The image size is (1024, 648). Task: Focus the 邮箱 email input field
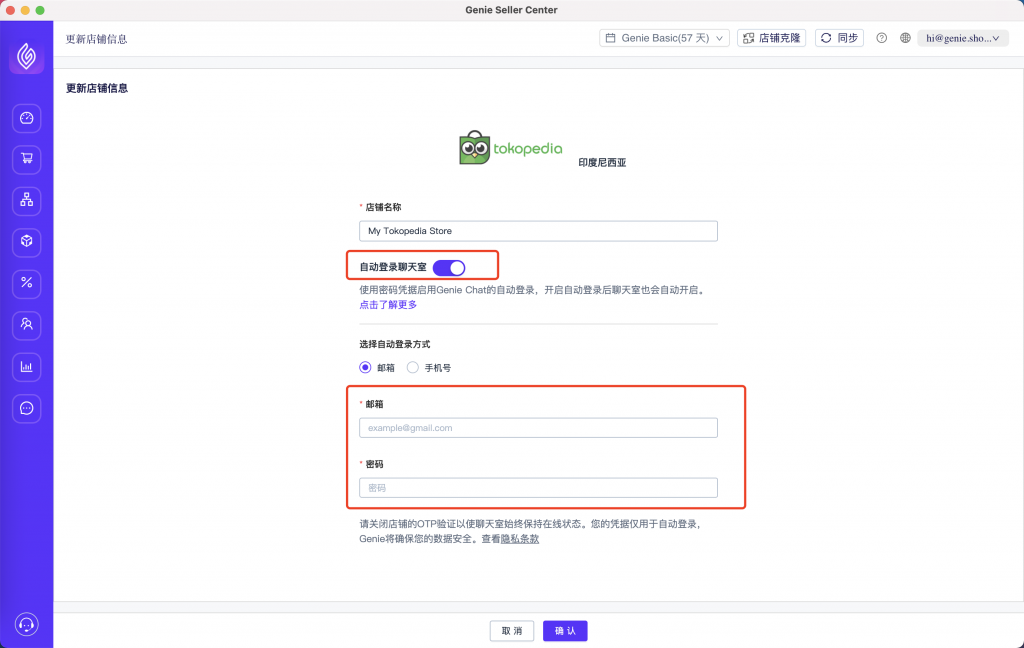[x=538, y=428]
